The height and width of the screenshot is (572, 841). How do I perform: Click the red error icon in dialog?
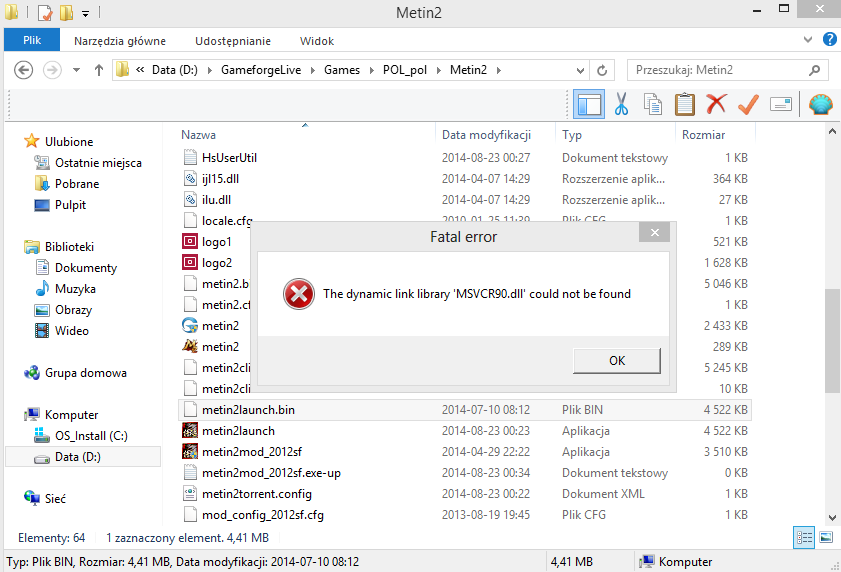click(x=299, y=294)
